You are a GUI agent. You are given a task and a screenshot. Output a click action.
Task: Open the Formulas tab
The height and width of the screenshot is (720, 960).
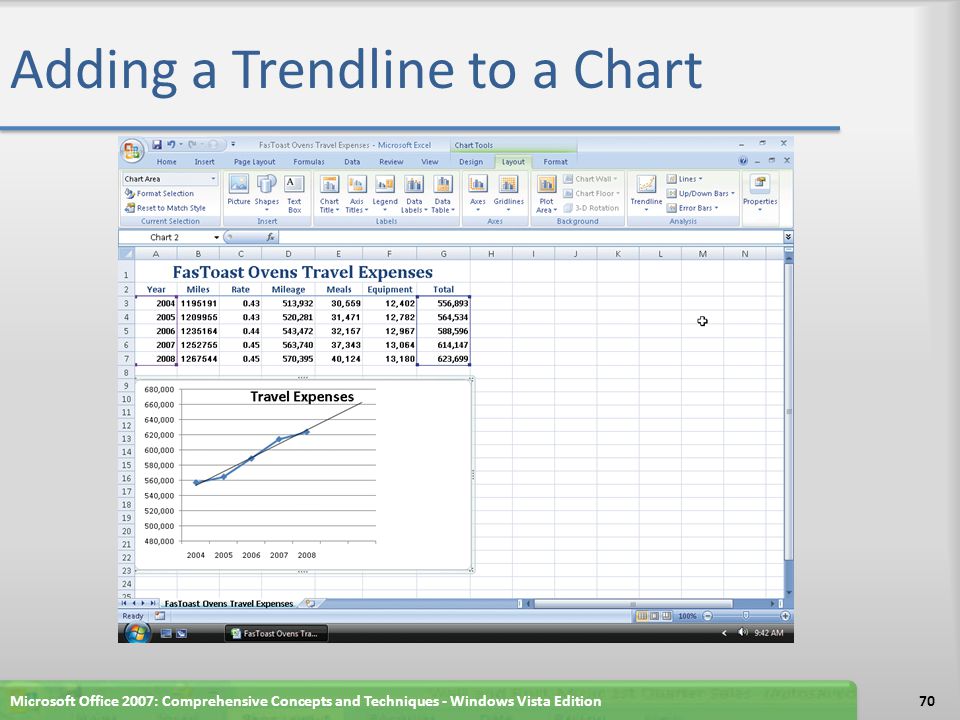309,162
